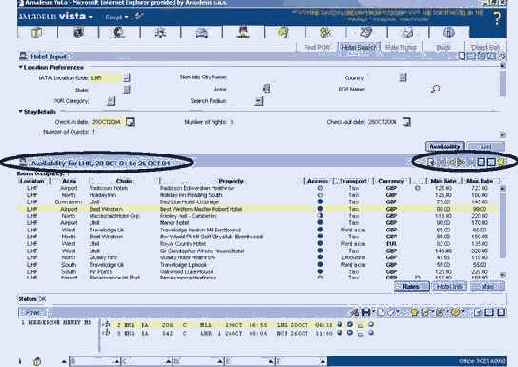The height and width of the screenshot is (367, 518).
Task: Click the last globe icon in the main toolbar
Action: coord(449,33)
